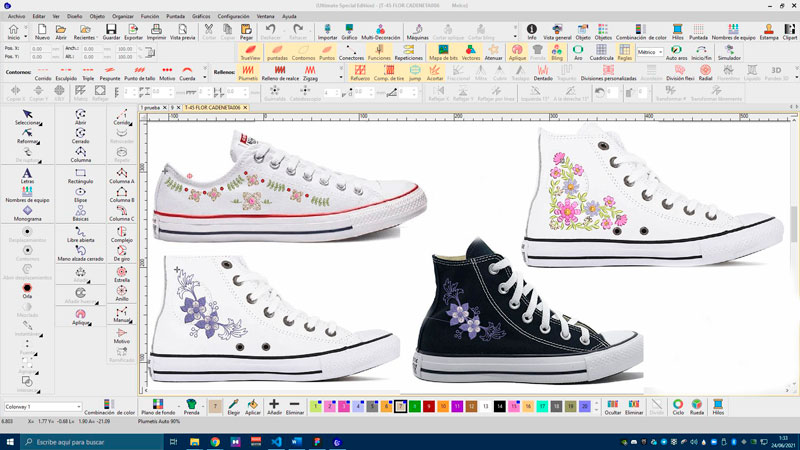Click the Orla border tool
The height and width of the screenshot is (450, 800).
point(27,291)
